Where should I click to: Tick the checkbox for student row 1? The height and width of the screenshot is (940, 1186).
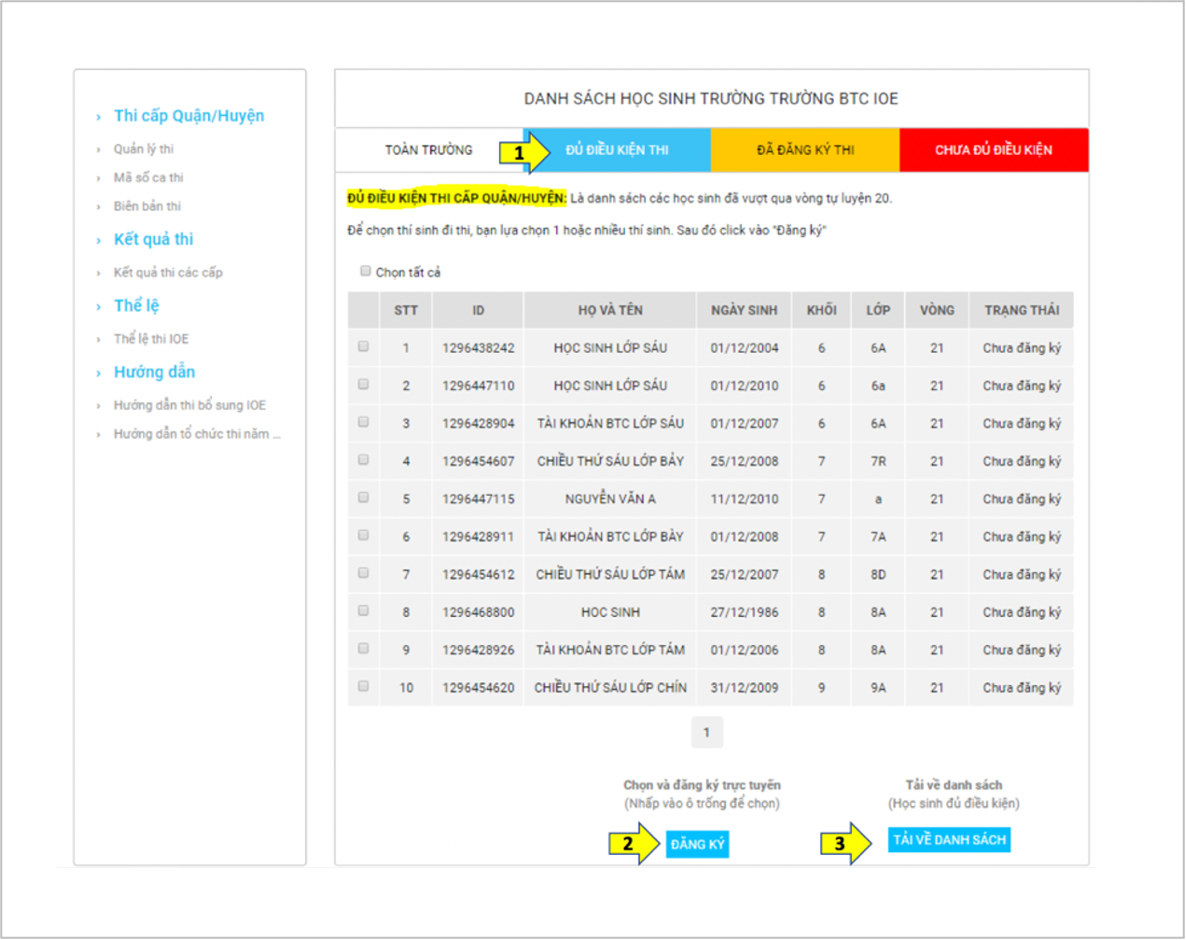click(x=363, y=347)
